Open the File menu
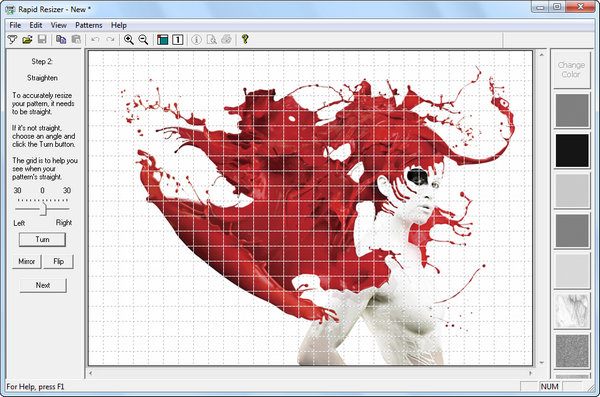The height and width of the screenshot is (397, 600). pos(15,25)
